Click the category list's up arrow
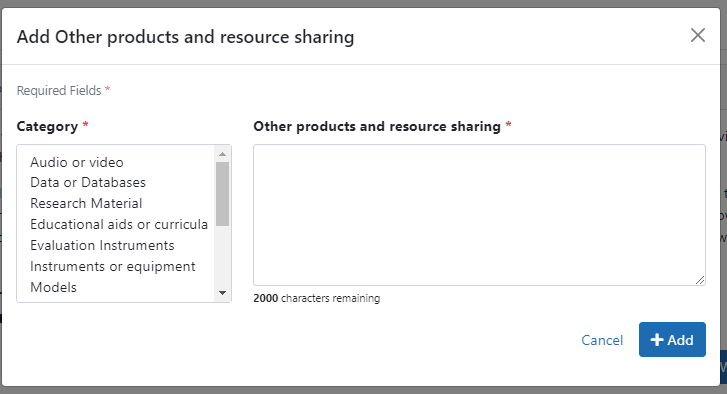This screenshot has width=727, height=394. [223, 154]
